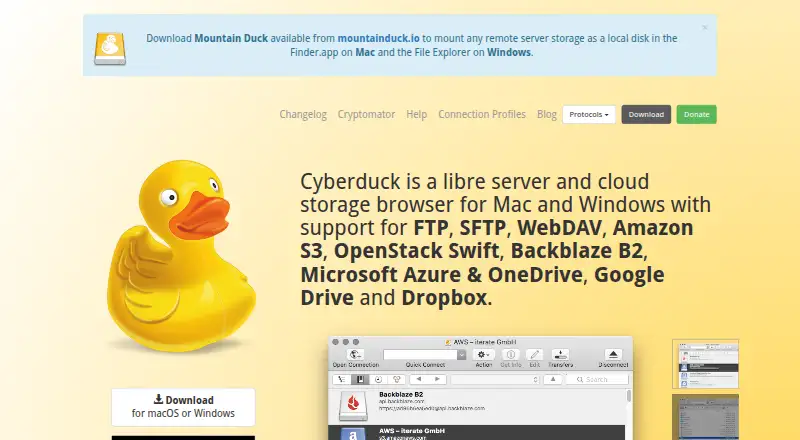
Task: Click the forward navigation arrow
Action: [x=437, y=379]
